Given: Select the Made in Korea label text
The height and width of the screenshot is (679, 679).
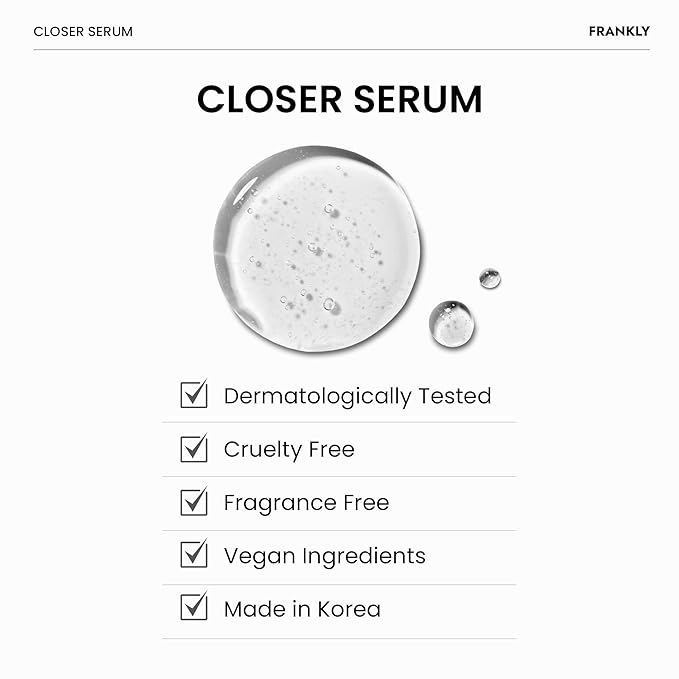Looking at the screenshot, I should [302, 609].
